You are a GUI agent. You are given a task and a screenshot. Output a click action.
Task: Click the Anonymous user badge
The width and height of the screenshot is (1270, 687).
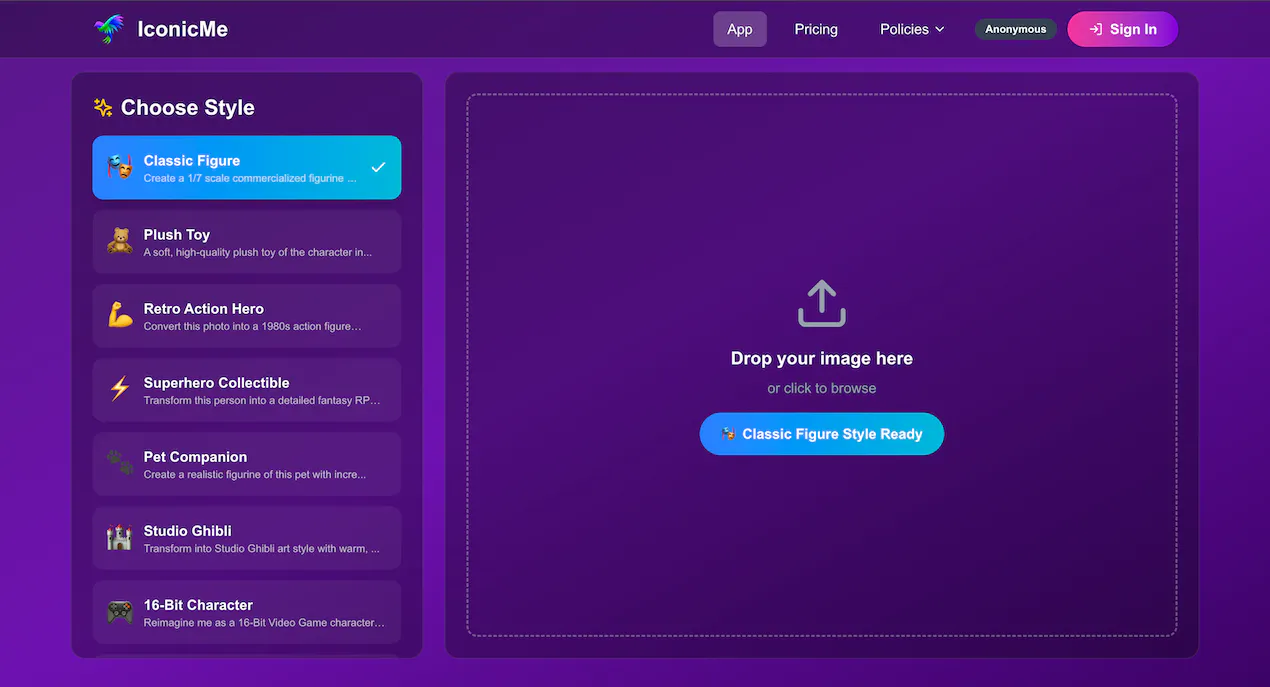[x=1016, y=29]
